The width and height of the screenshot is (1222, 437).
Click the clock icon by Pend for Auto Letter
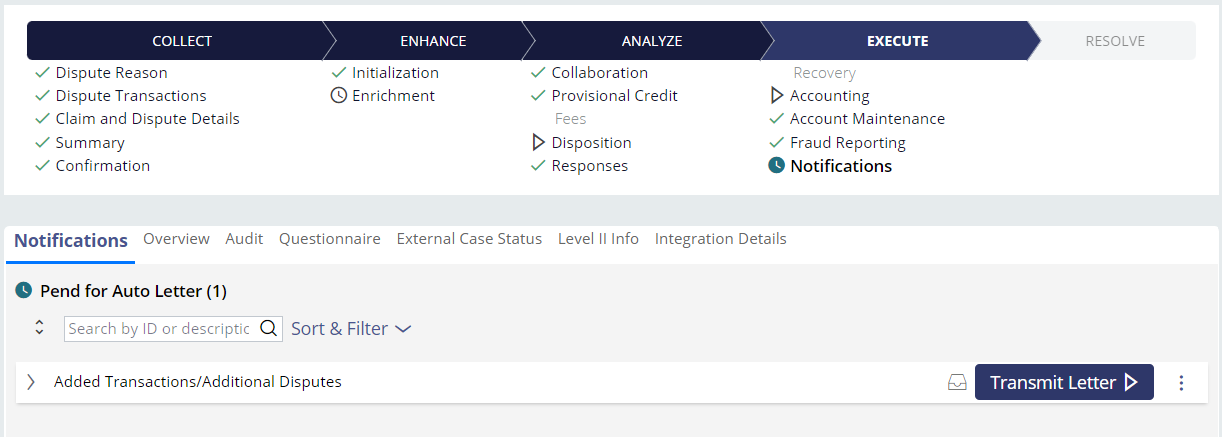coord(24,291)
